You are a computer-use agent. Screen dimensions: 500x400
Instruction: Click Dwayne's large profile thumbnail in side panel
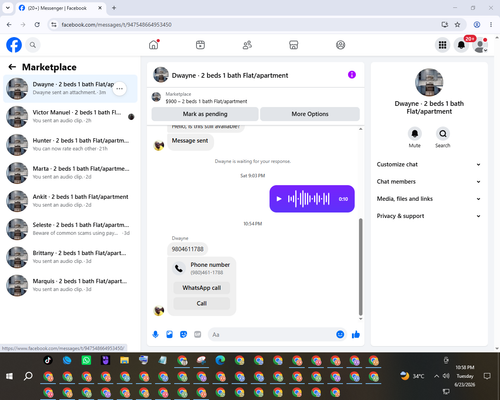pos(429,82)
